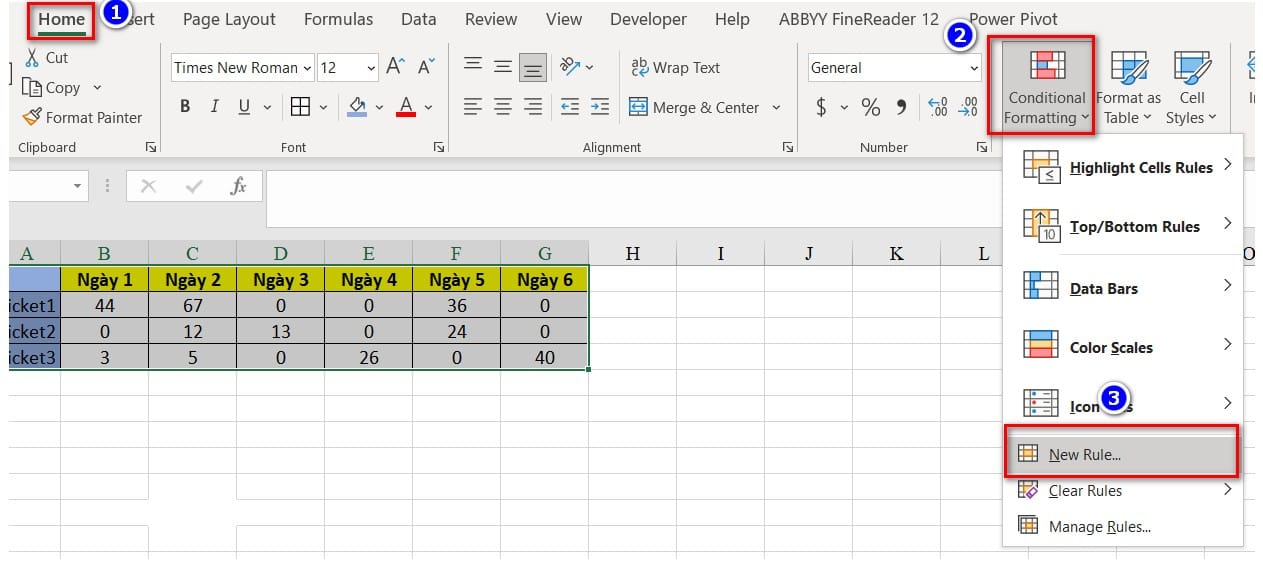Click Increase Indent icon
The height and width of the screenshot is (565, 1263).
pyautogui.click(x=599, y=107)
